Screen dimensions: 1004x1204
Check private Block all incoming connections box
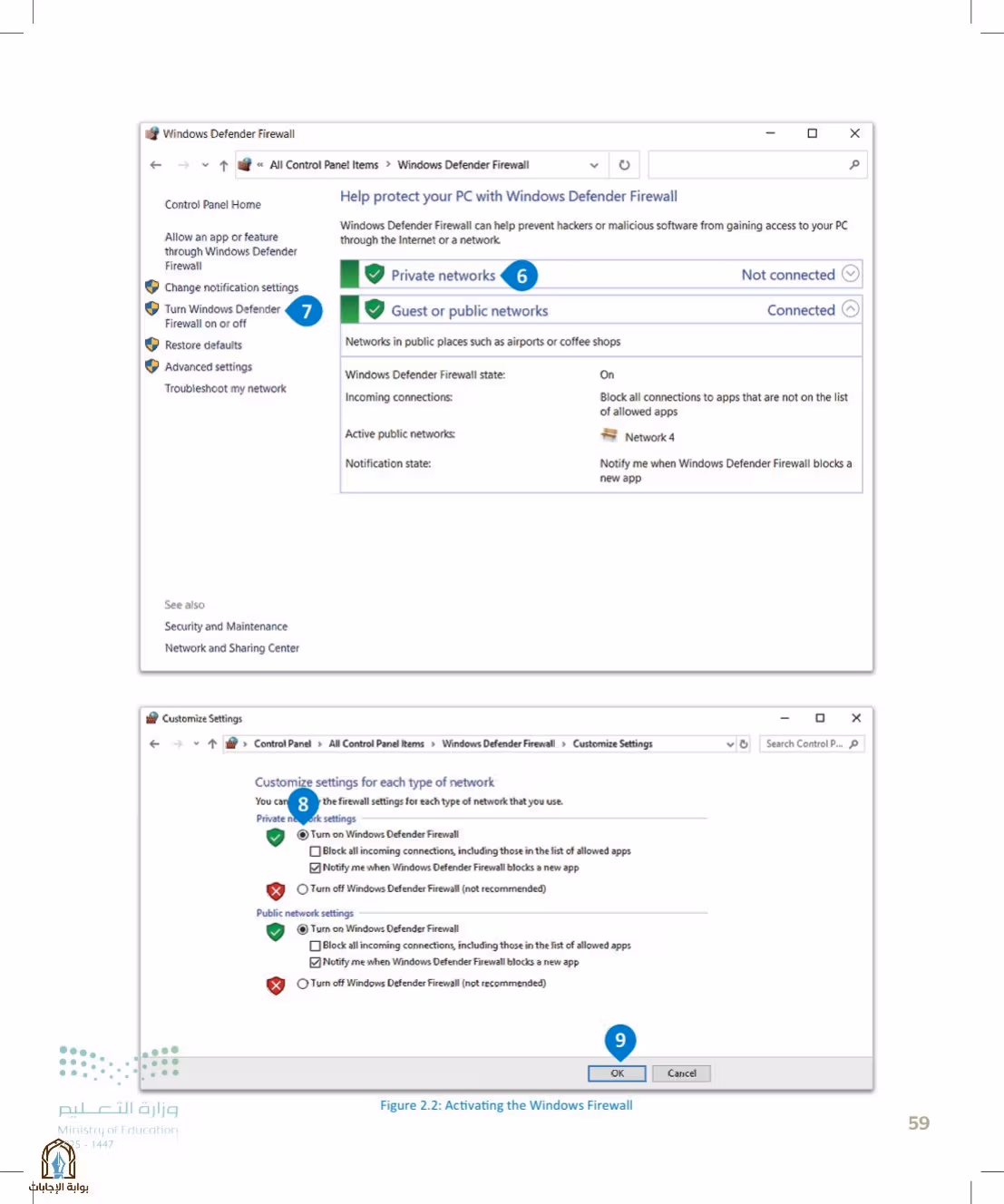tap(316, 852)
